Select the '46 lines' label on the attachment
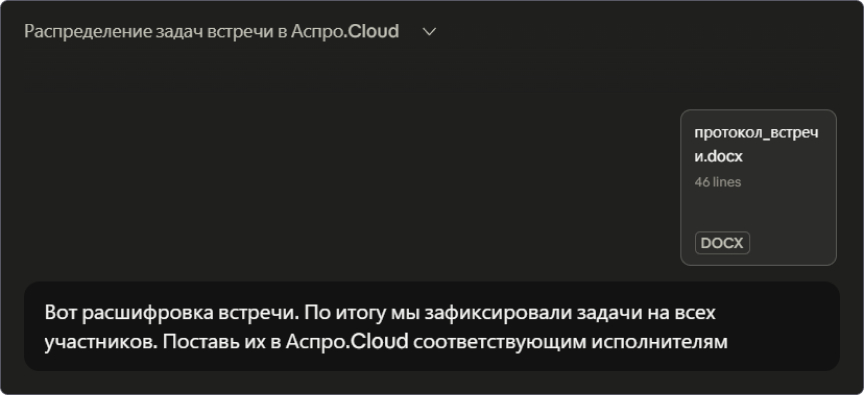Viewport: 864px width, 395px height. (717, 182)
